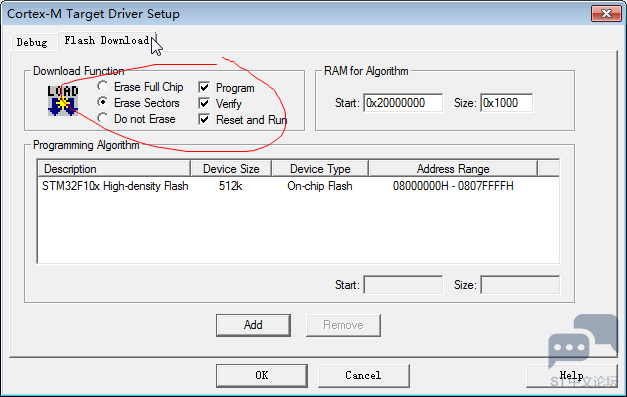The image size is (627, 397).
Task: Open Help for this dialog
Action: [572, 375]
